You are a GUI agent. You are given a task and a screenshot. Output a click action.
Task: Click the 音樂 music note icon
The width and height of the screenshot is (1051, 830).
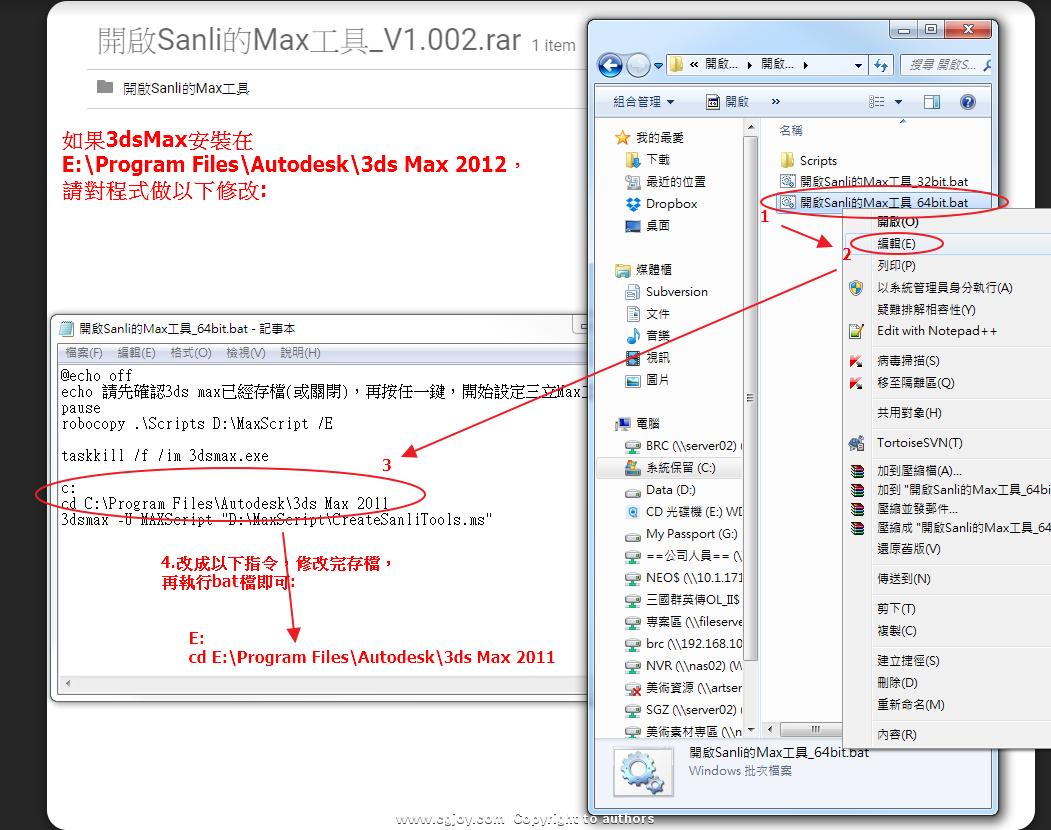click(x=633, y=336)
